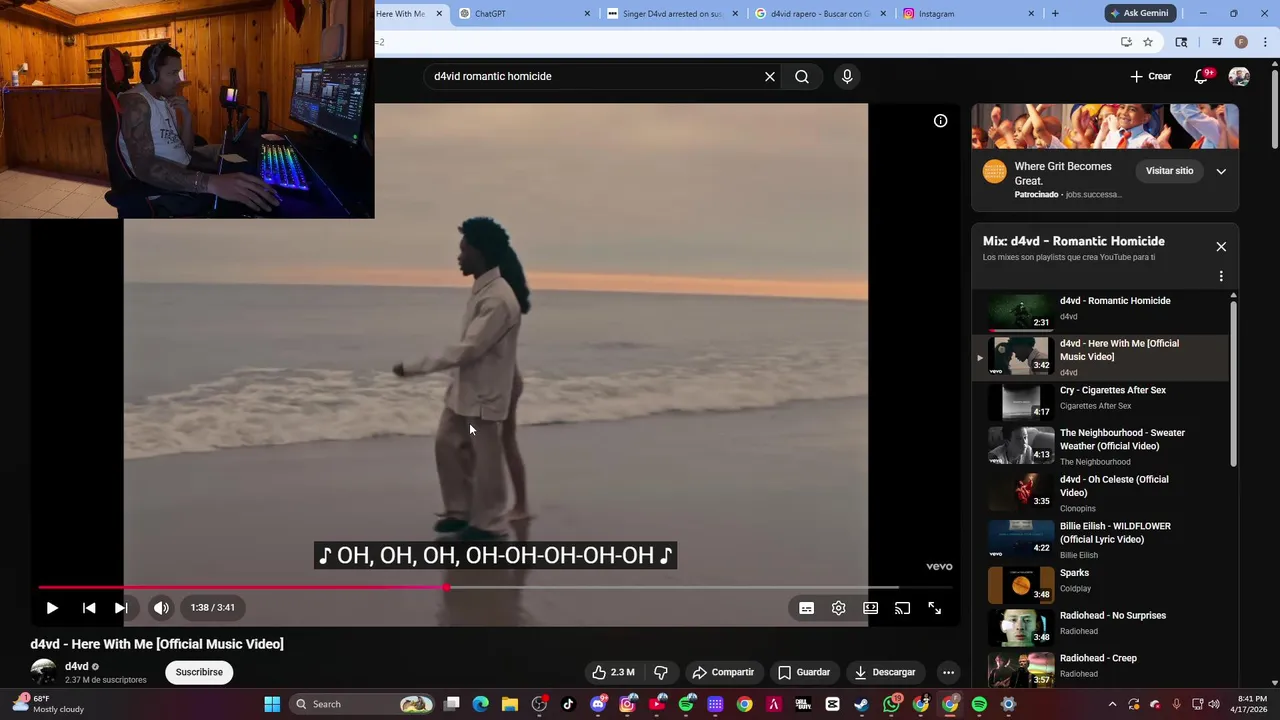Screen dimensions: 1280x720
Task: Click Visitar sitio ad button
Action: 1169,171
